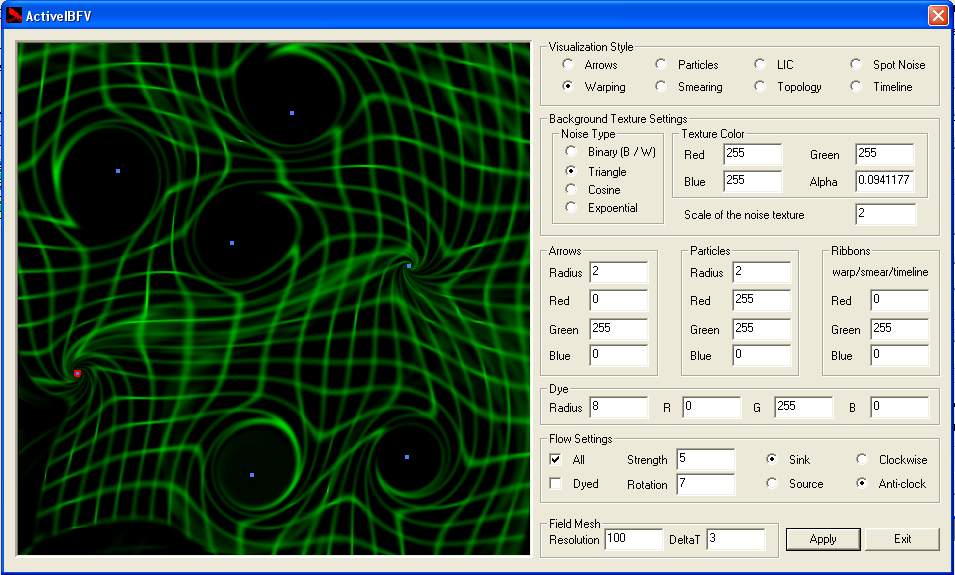Click the texture Alpha input field
The height and width of the screenshot is (575, 955).
(884, 182)
